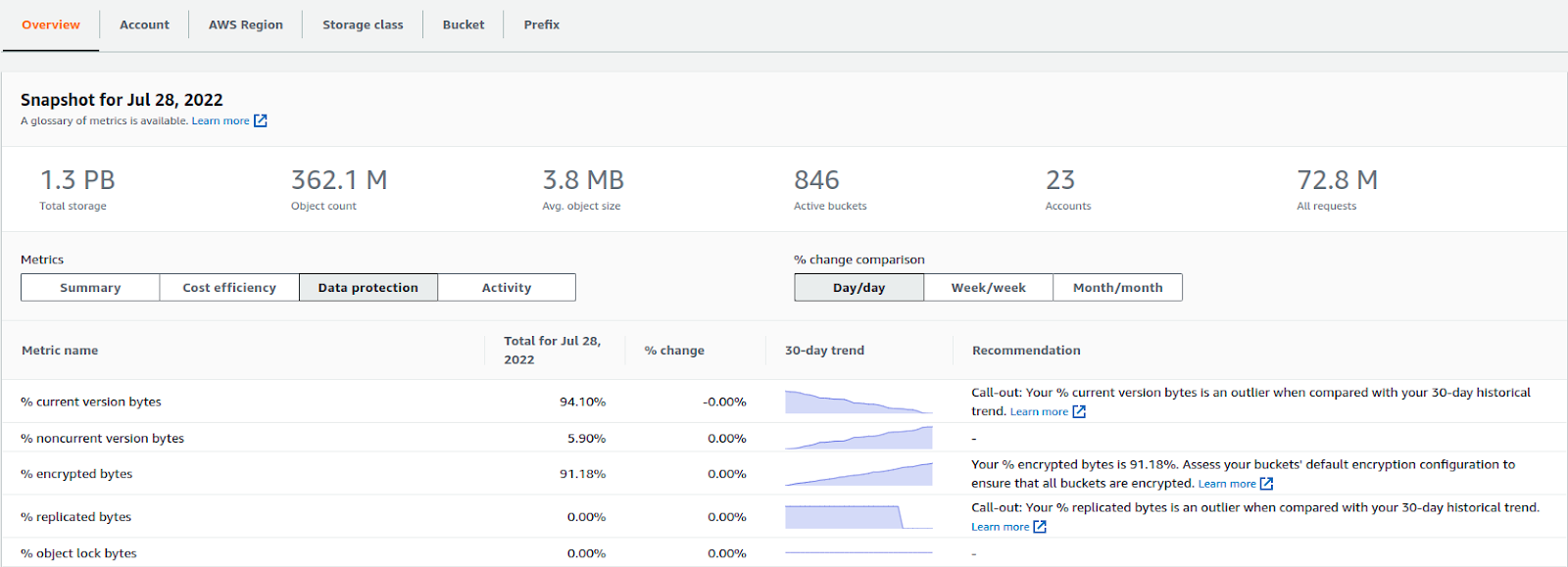Open Learn more link about encrypted bytes

1226,484
